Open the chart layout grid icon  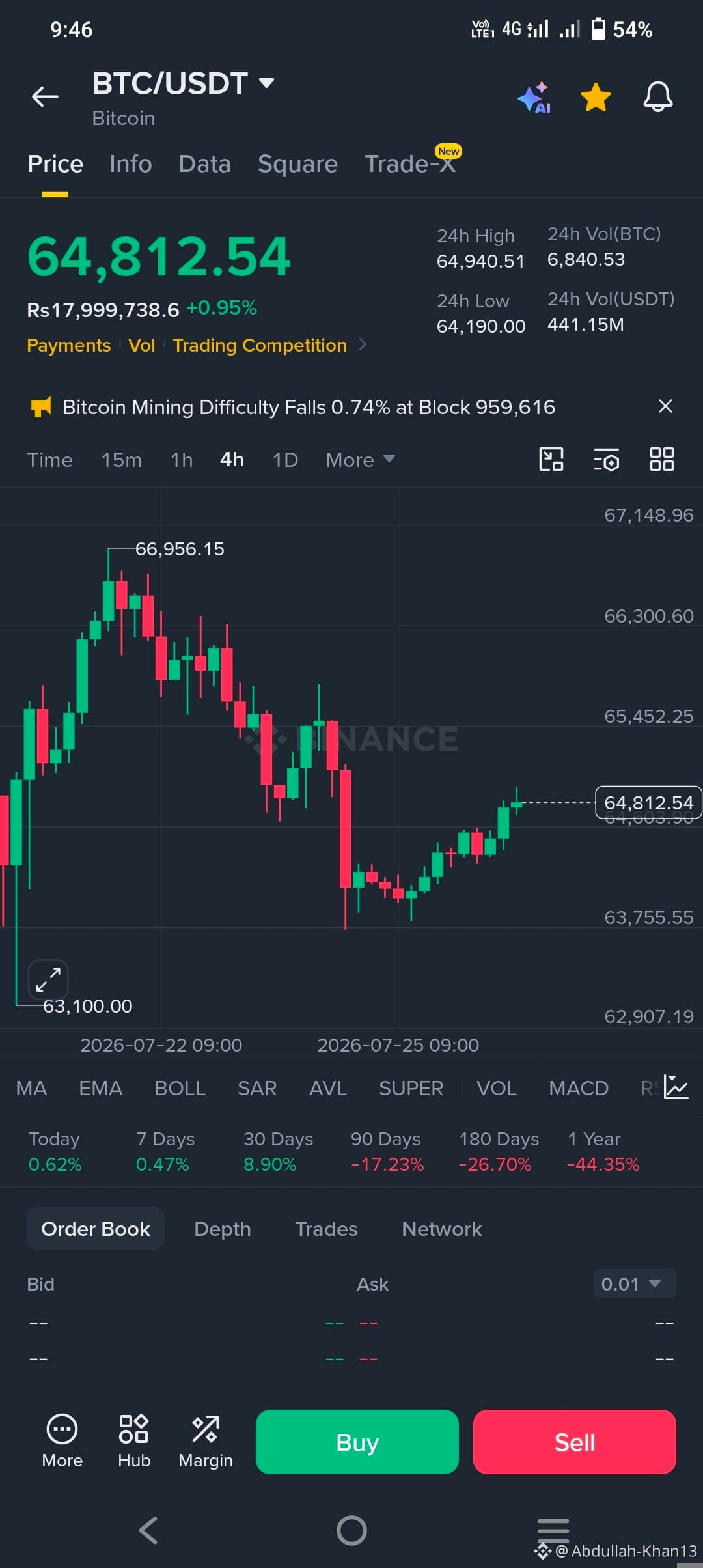pos(662,459)
